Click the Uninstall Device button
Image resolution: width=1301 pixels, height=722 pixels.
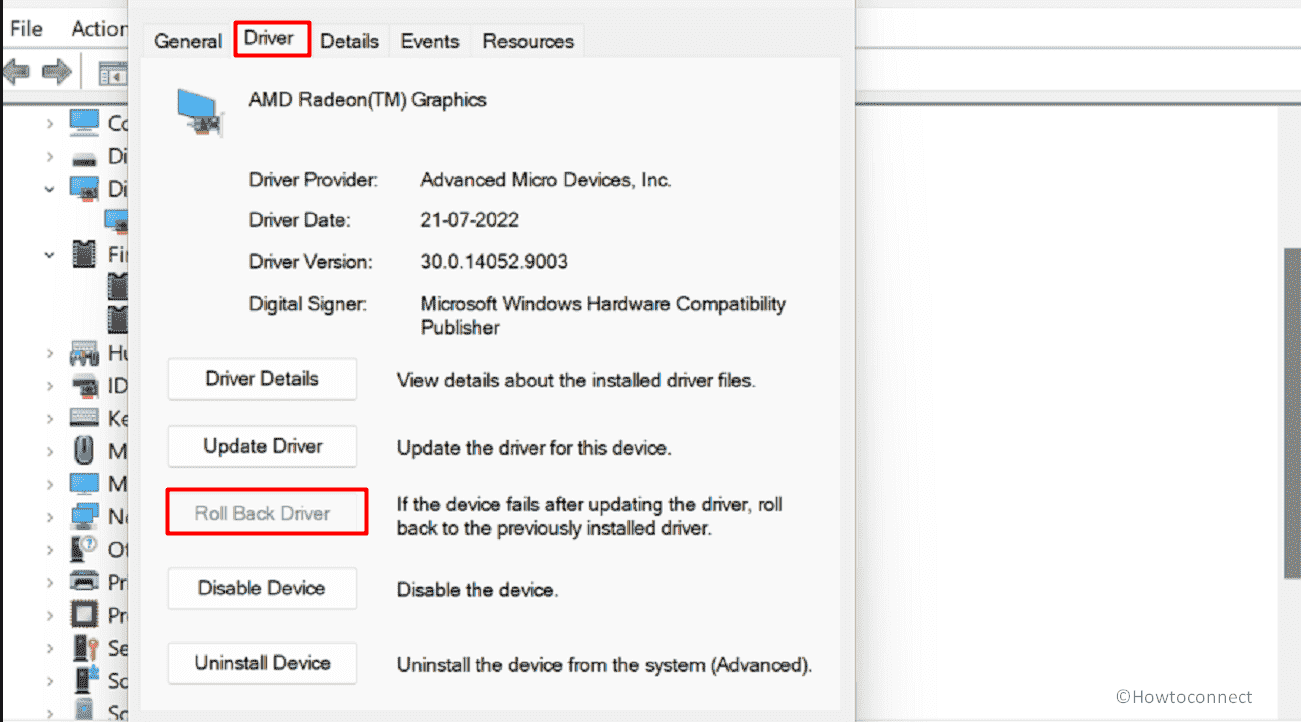click(262, 663)
